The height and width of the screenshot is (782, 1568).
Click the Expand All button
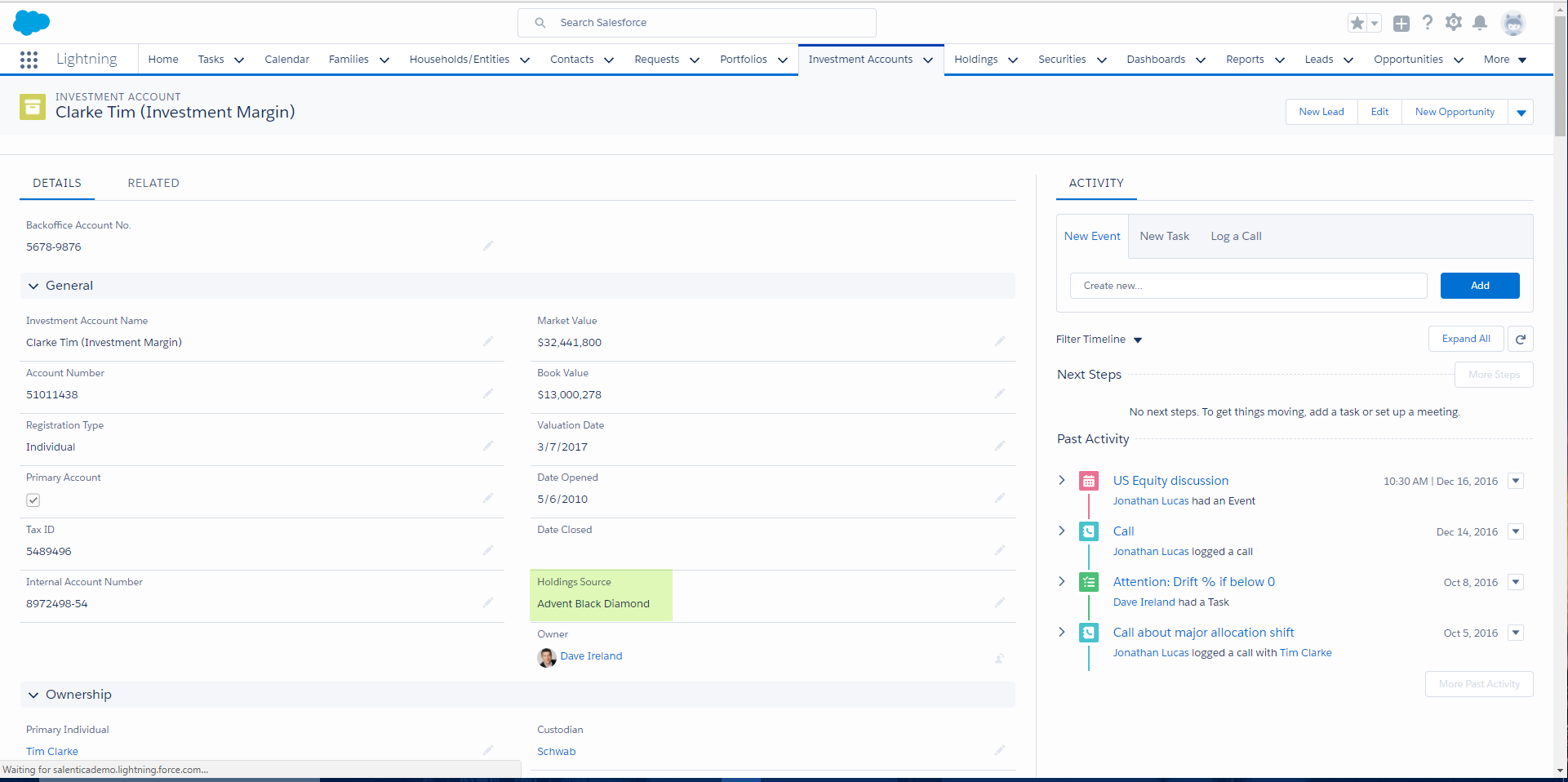click(1466, 339)
